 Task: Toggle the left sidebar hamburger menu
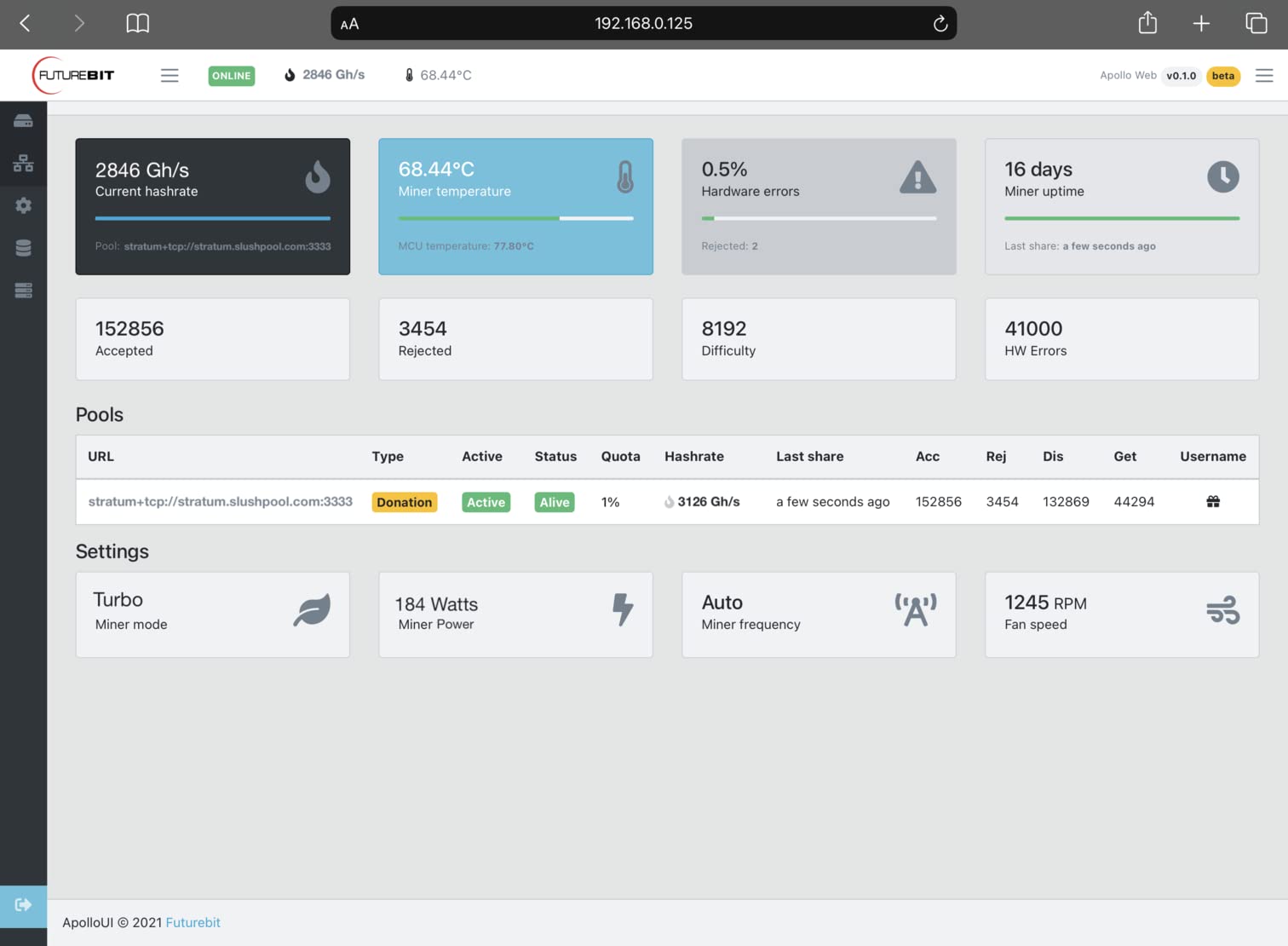click(170, 75)
